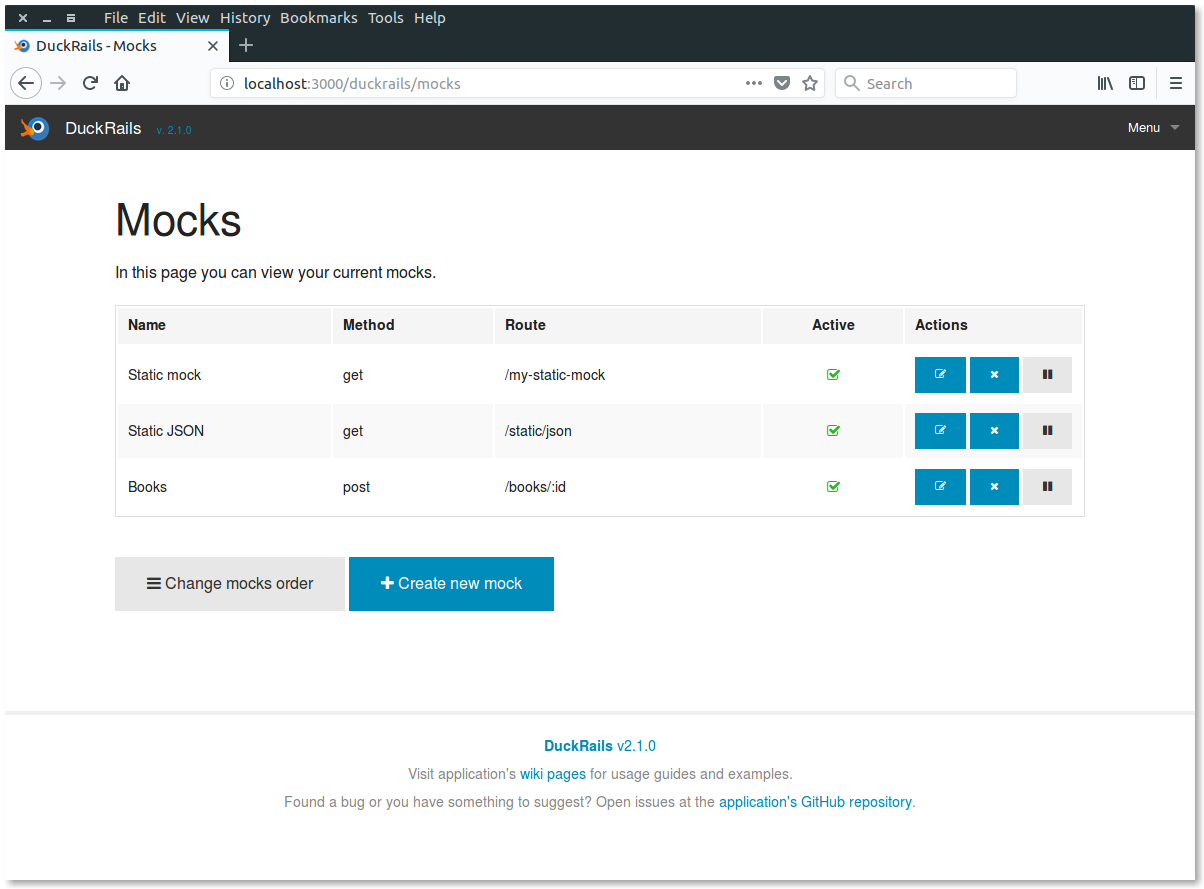
Task: Toggle the Active checkmark for Books
Action: tap(833, 487)
